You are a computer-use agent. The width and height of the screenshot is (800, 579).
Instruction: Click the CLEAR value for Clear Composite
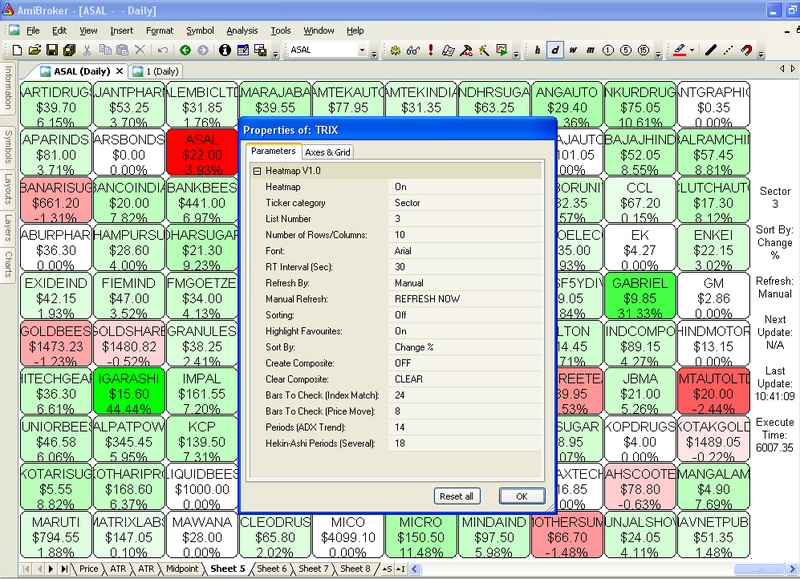(x=464, y=379)
